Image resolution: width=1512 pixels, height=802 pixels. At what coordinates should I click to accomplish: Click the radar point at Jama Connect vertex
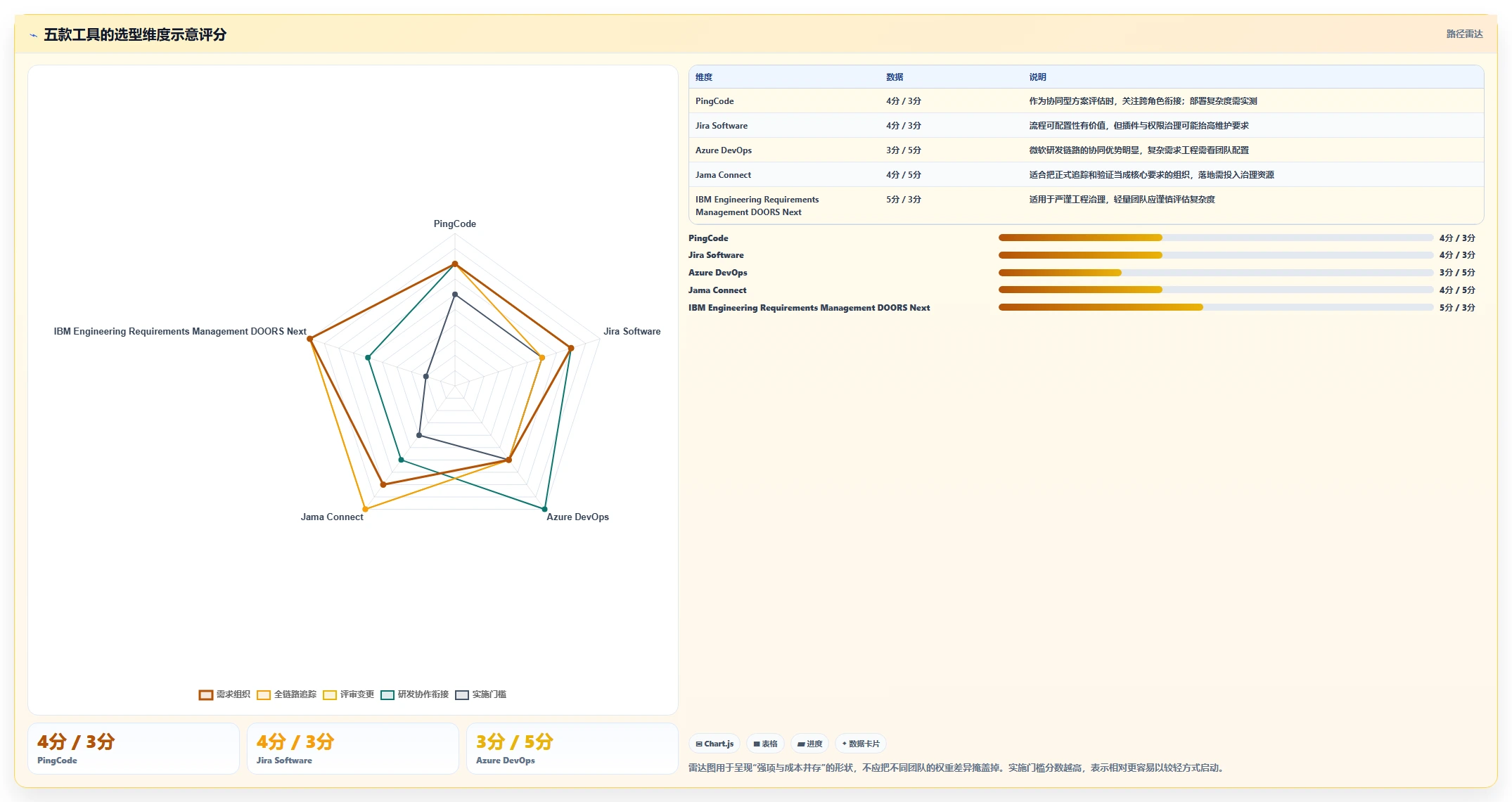coord(365,509)
